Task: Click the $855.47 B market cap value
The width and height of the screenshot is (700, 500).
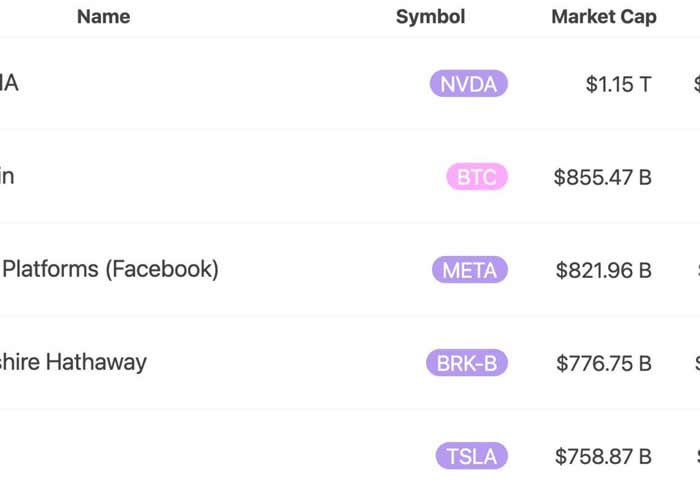Action: 603,177
